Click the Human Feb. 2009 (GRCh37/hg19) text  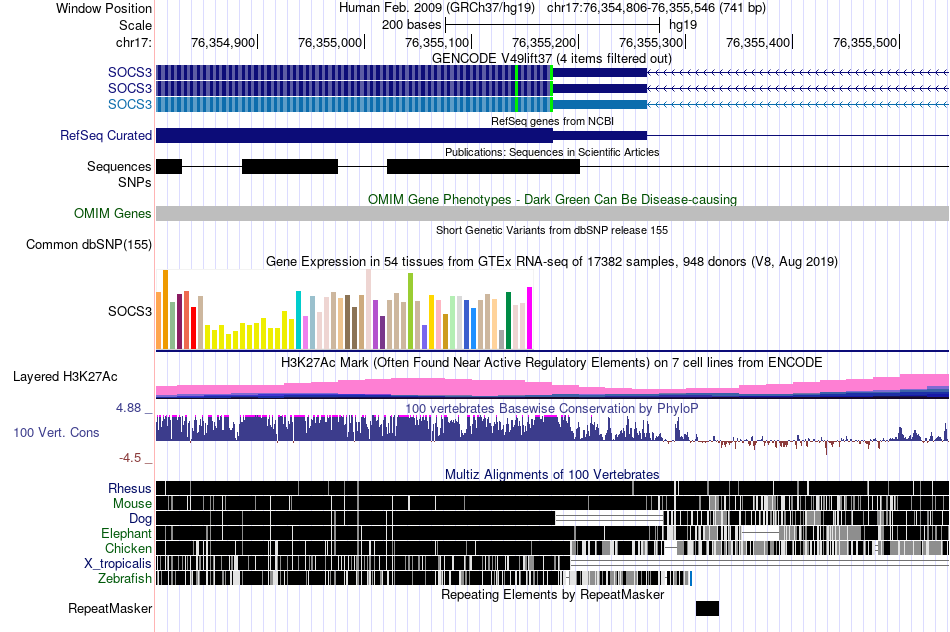[437, 8]
